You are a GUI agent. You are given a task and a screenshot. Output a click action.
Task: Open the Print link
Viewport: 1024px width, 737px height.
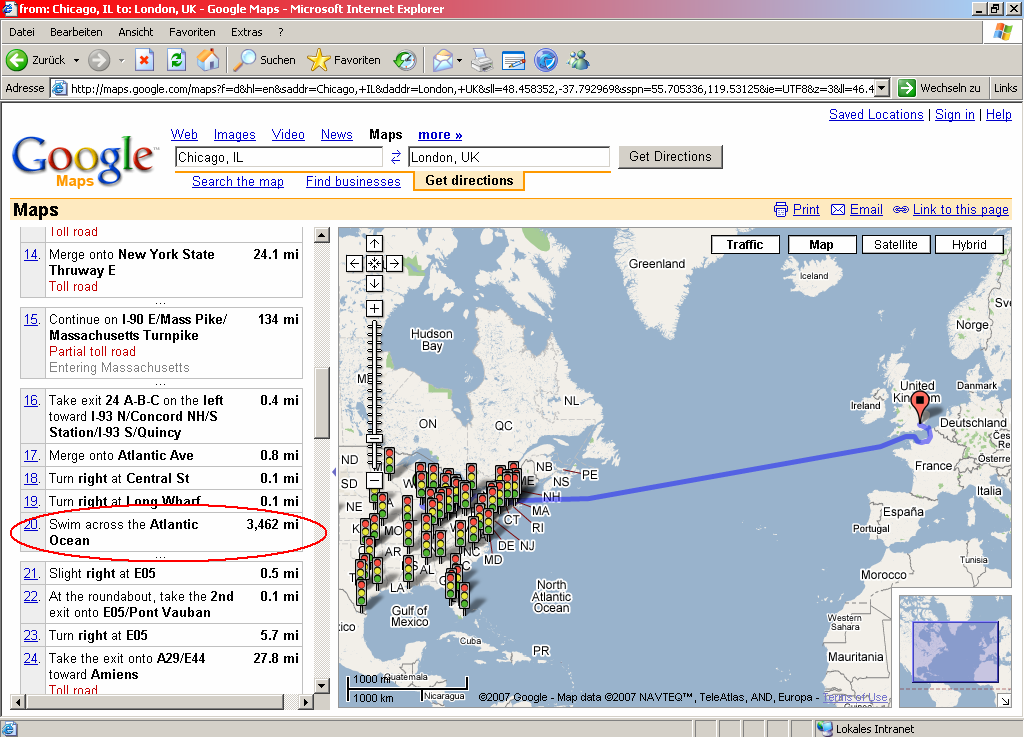(x=806, y=210)
